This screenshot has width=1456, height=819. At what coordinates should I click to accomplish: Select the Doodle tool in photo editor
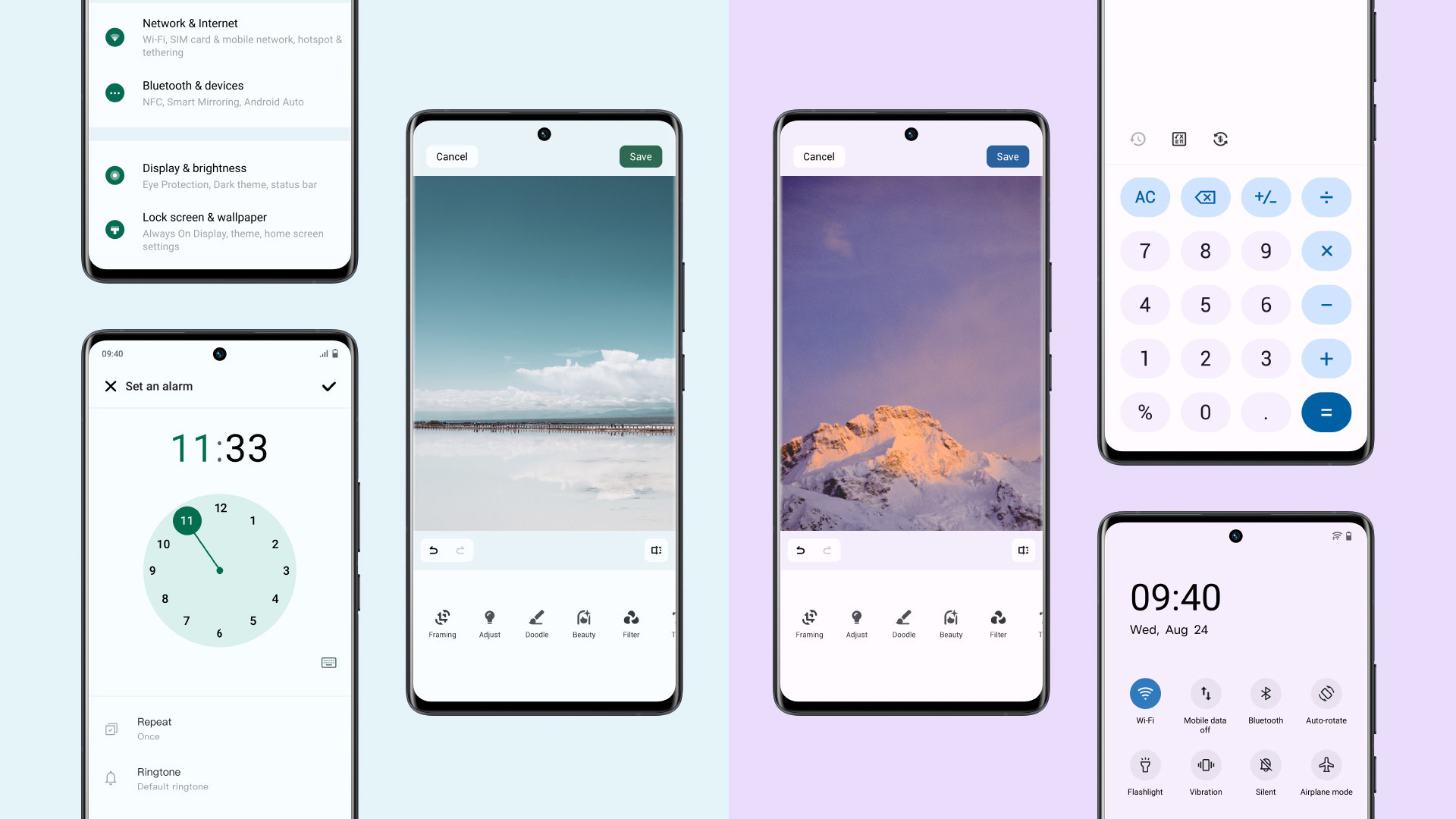point(537,618)
